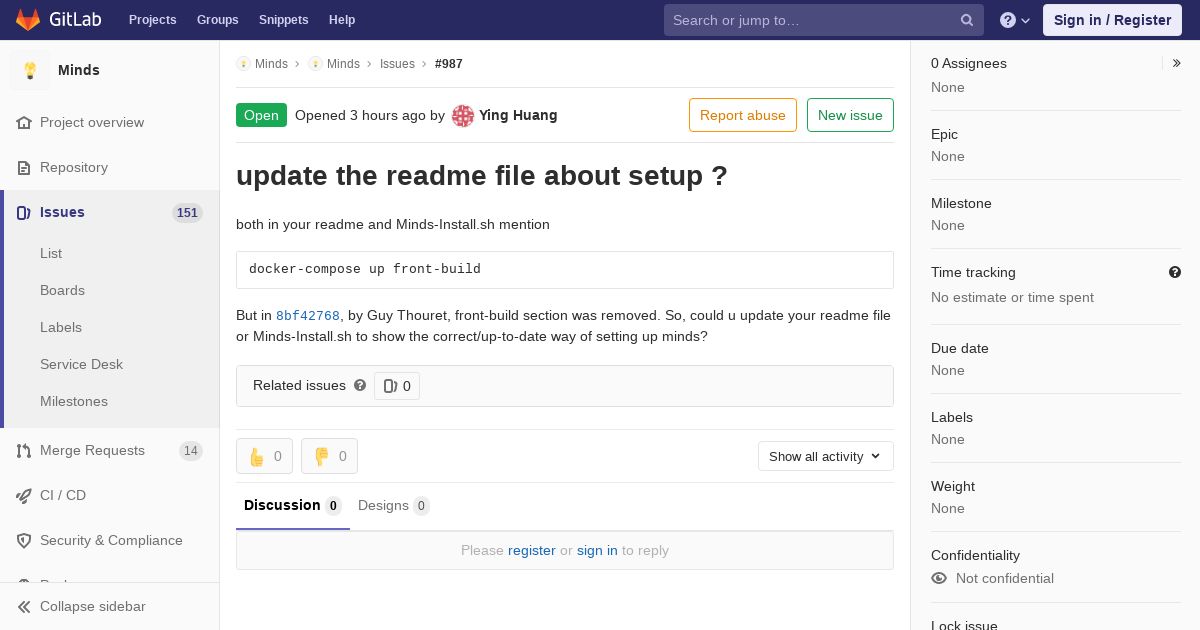1200x630 pixels.
Task: Click the Security & Compliance shield icon
Action: point(24,541)
